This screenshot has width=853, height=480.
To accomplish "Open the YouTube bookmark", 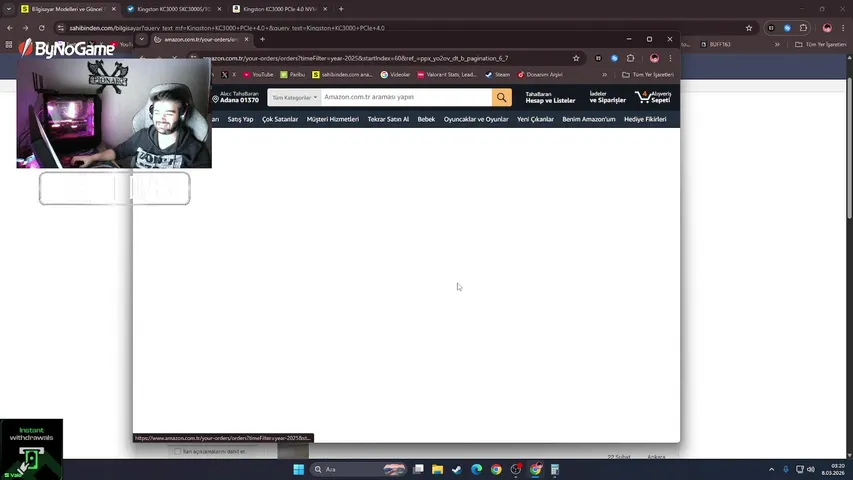I will click(x=258, y=75).
